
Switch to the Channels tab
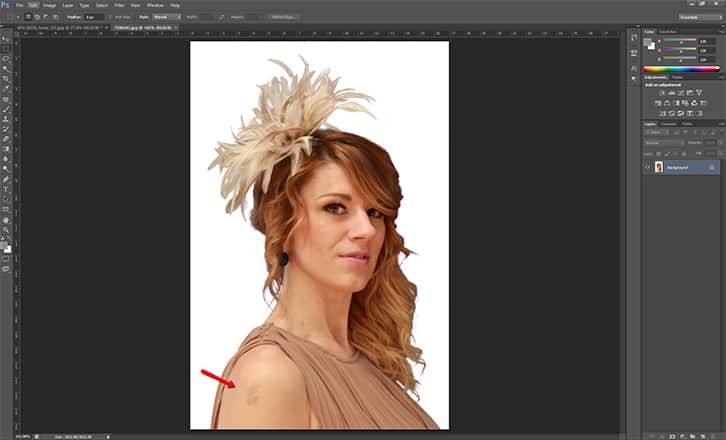coord(668,124)
